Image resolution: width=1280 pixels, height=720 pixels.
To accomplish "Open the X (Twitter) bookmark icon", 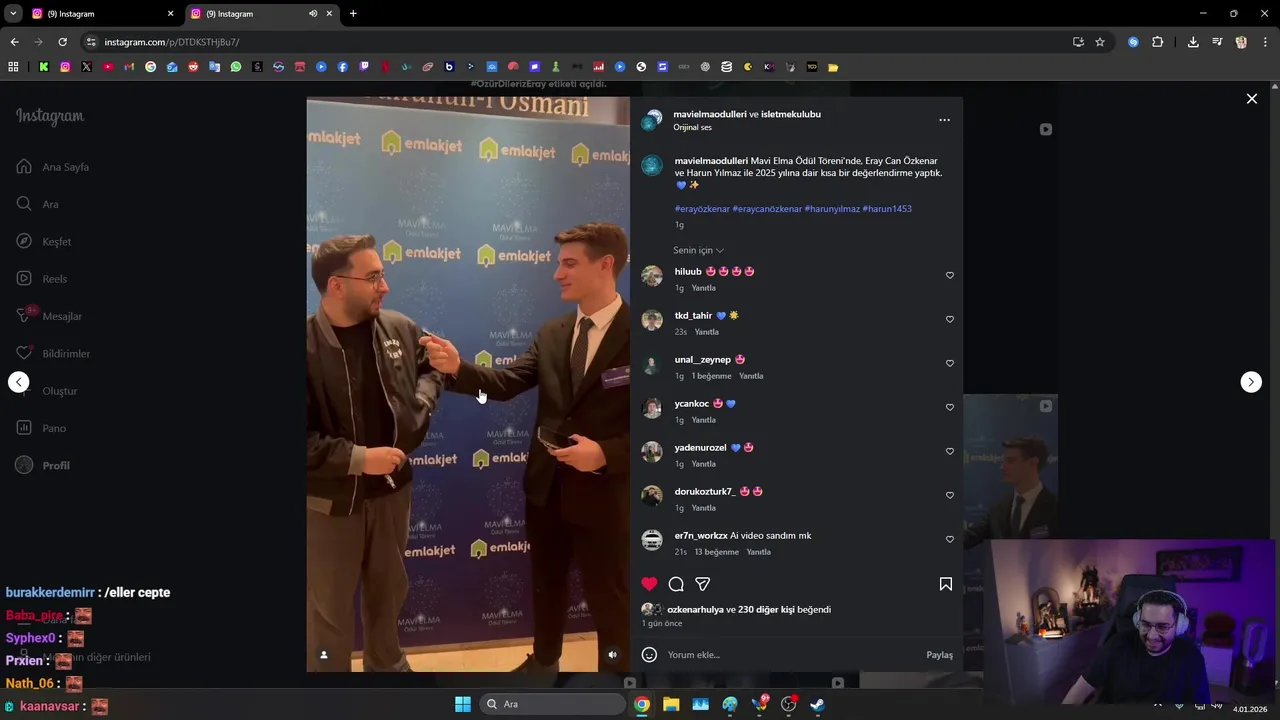I will pyautogui.click(x=86, y=67).
